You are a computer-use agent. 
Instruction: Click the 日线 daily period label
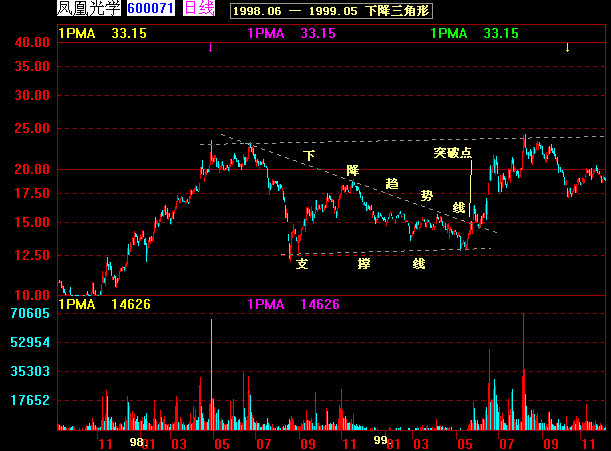pos(199,8)
